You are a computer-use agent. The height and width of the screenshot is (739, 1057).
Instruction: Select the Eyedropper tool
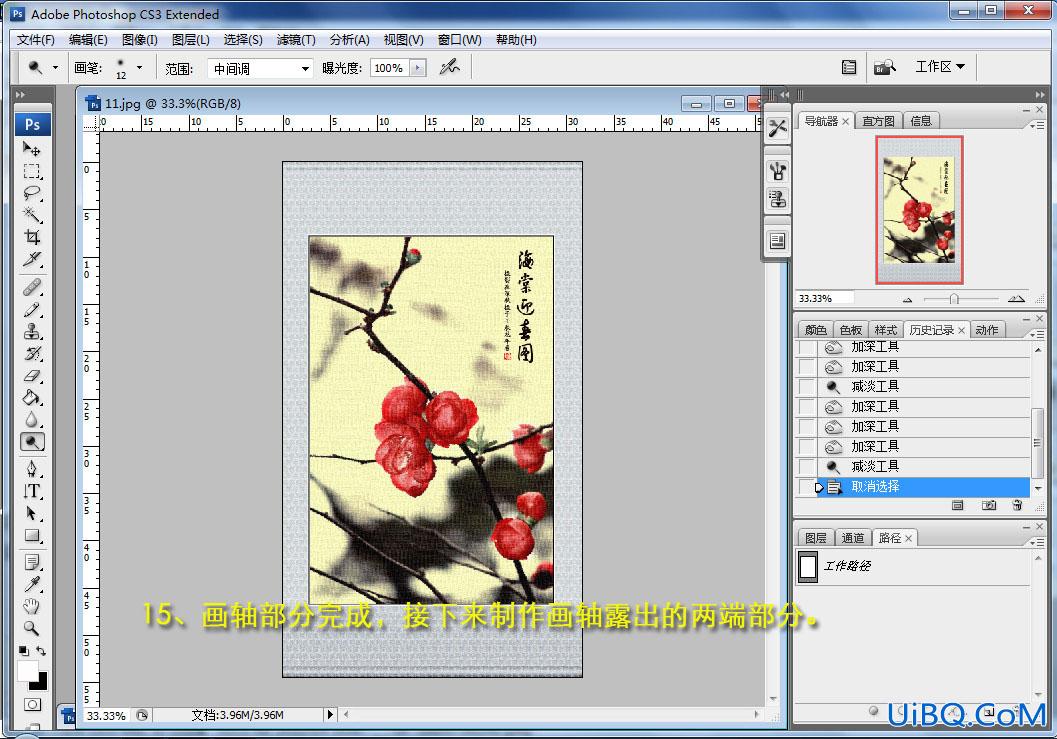(32, 584)
